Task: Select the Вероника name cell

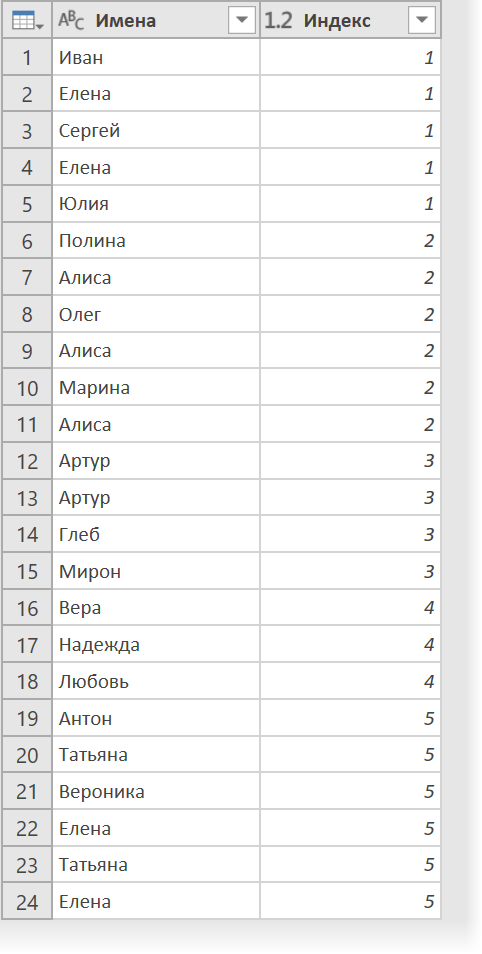Action: (x=156, y=792)
